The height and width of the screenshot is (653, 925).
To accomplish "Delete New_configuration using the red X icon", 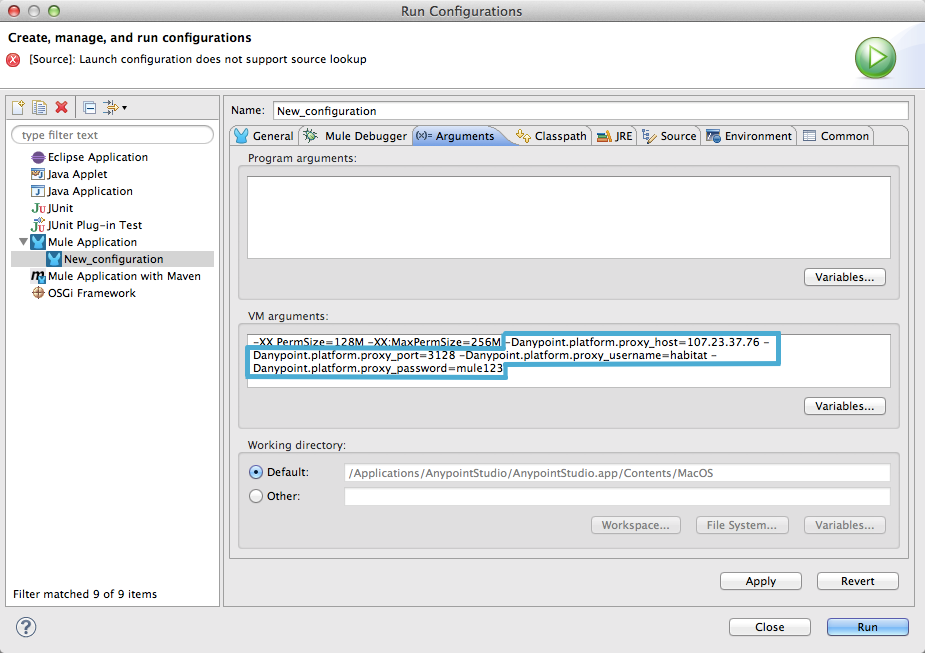I will point(62,107).
